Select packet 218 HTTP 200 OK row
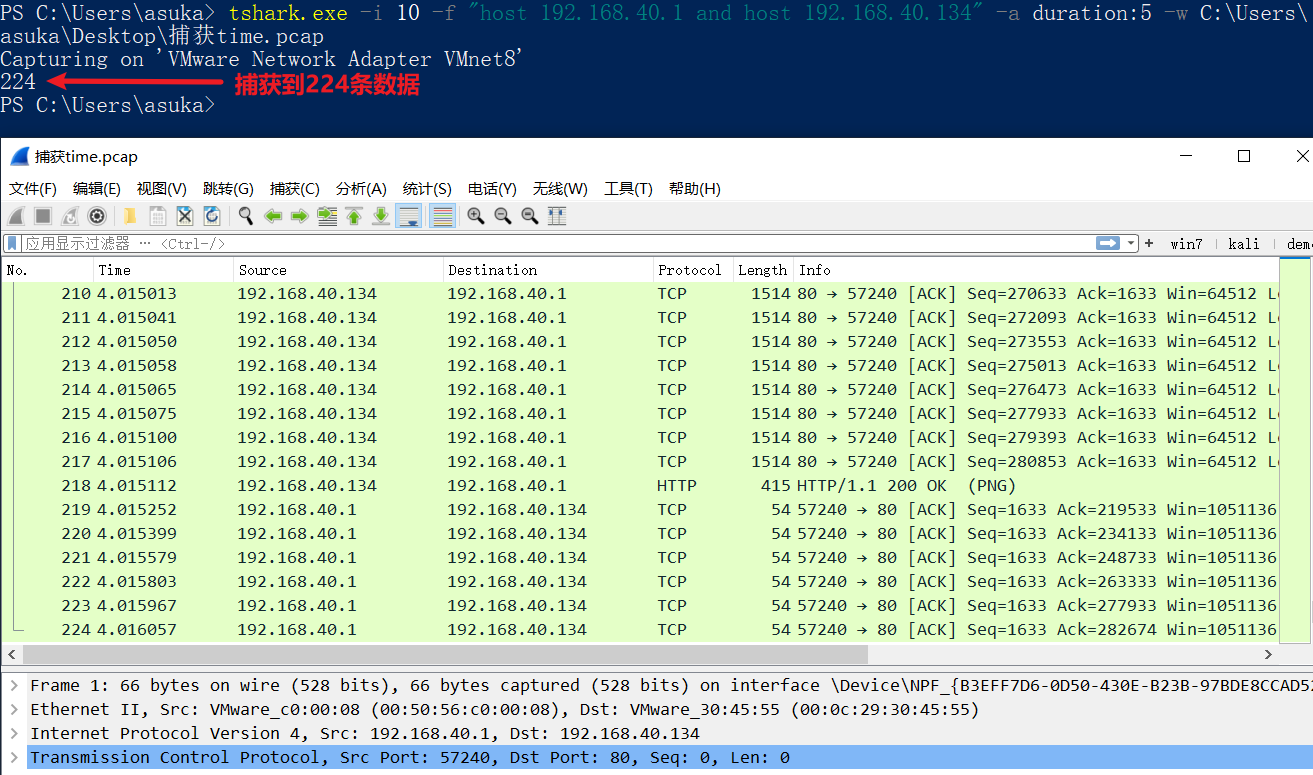 pos(640,486)
